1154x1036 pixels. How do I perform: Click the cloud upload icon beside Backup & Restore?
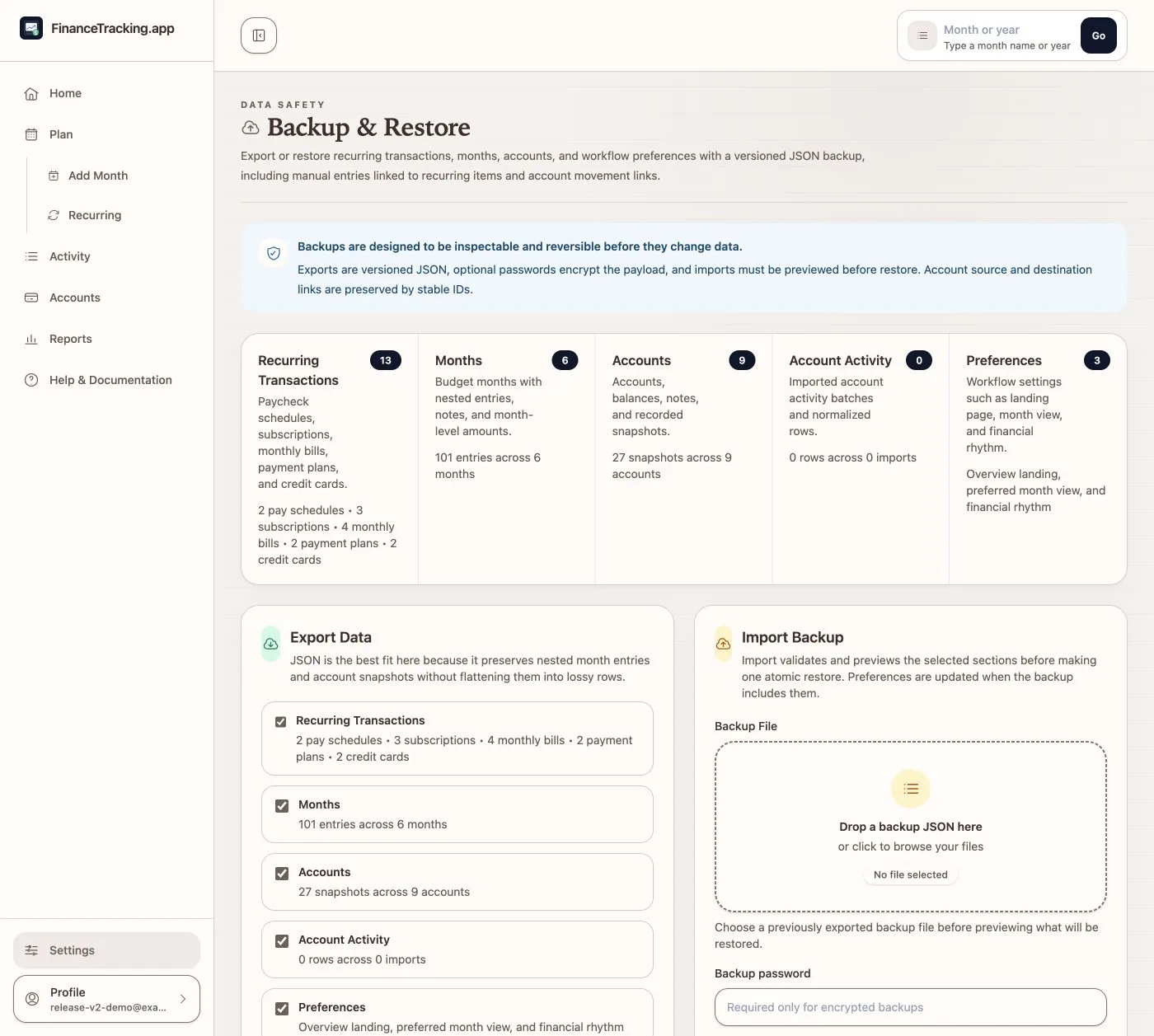[251, 128]
